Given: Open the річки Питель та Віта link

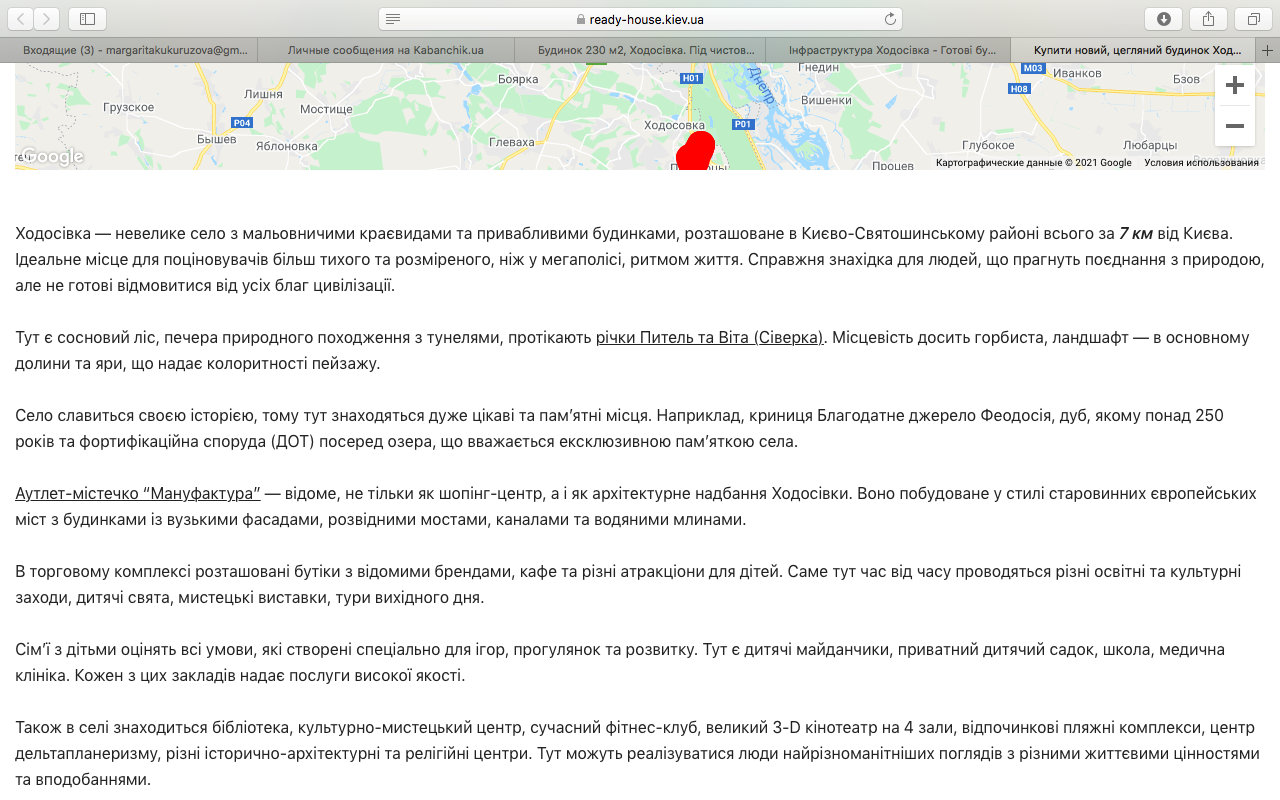Looking at the screenshot, I should pos(710,338).
